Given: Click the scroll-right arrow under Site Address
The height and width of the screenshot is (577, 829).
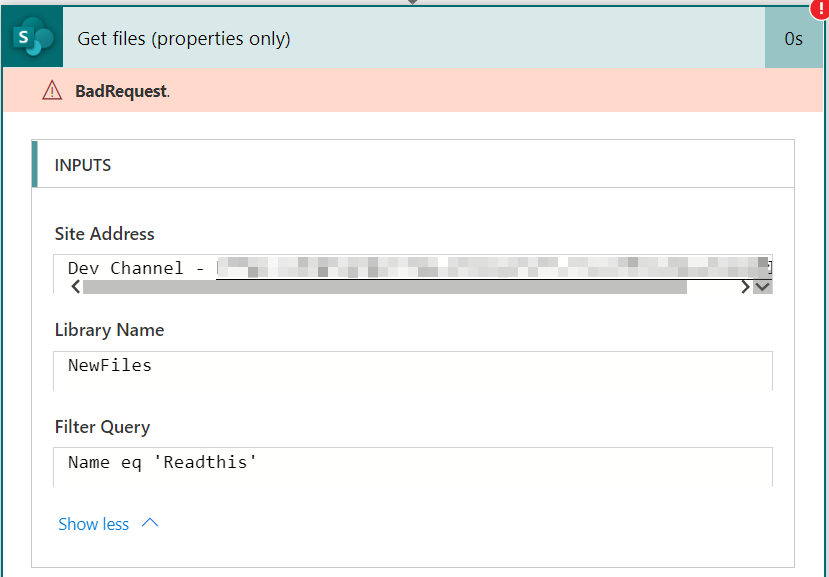Looking at the screenshot, I should (x=745, y=287).
